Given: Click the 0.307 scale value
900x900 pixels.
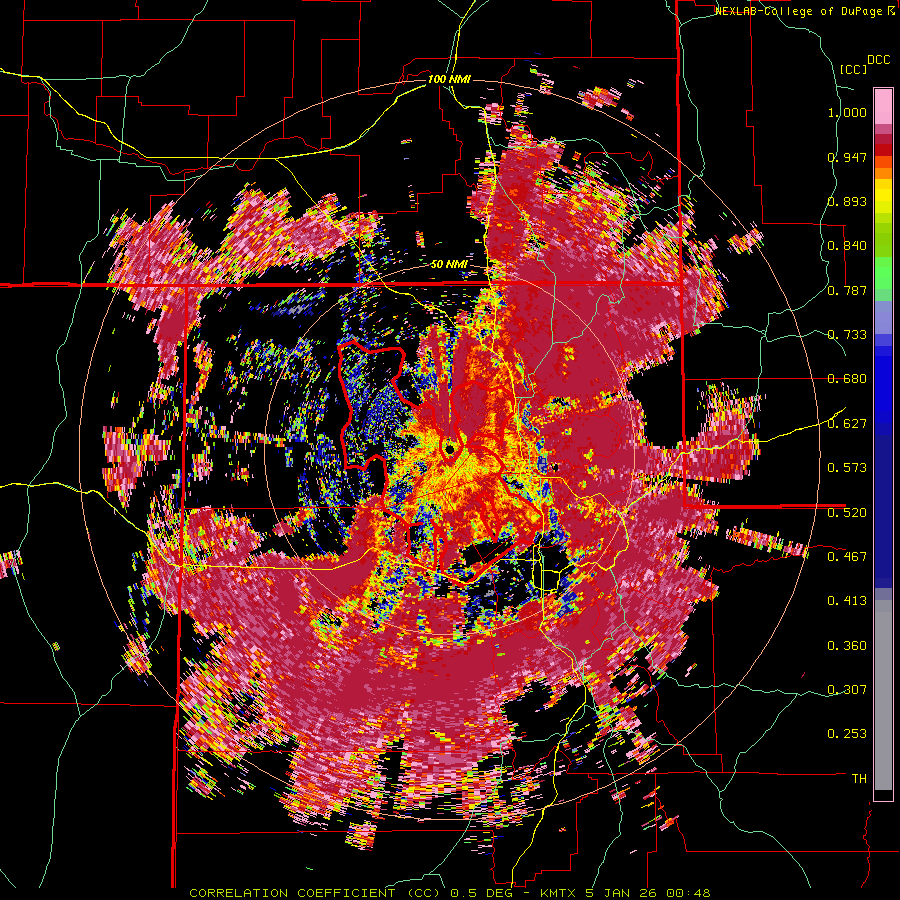Looking at the screenshot, I should coord(847,689).
